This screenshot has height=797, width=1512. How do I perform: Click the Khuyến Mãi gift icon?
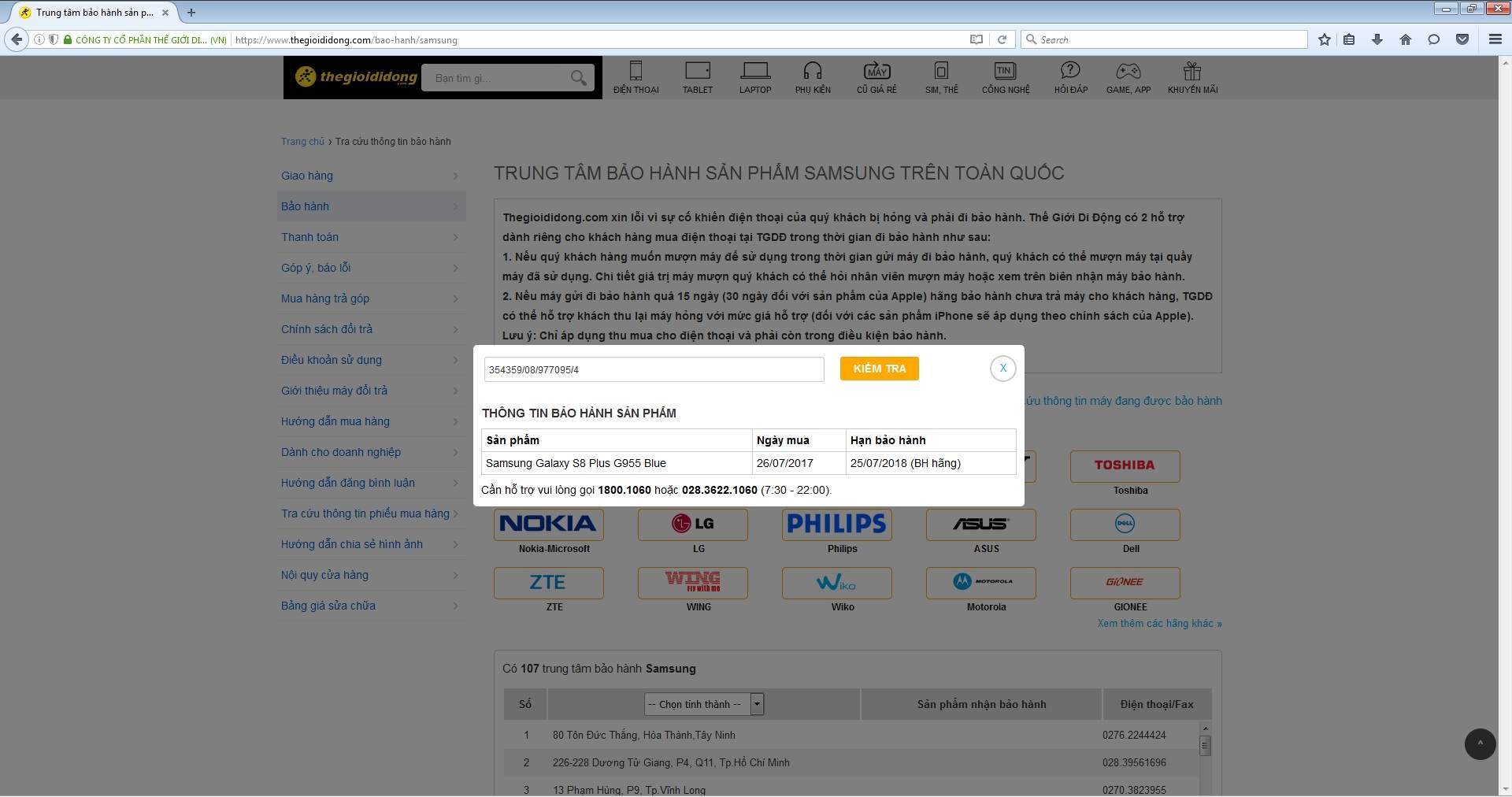(1192, 71)
